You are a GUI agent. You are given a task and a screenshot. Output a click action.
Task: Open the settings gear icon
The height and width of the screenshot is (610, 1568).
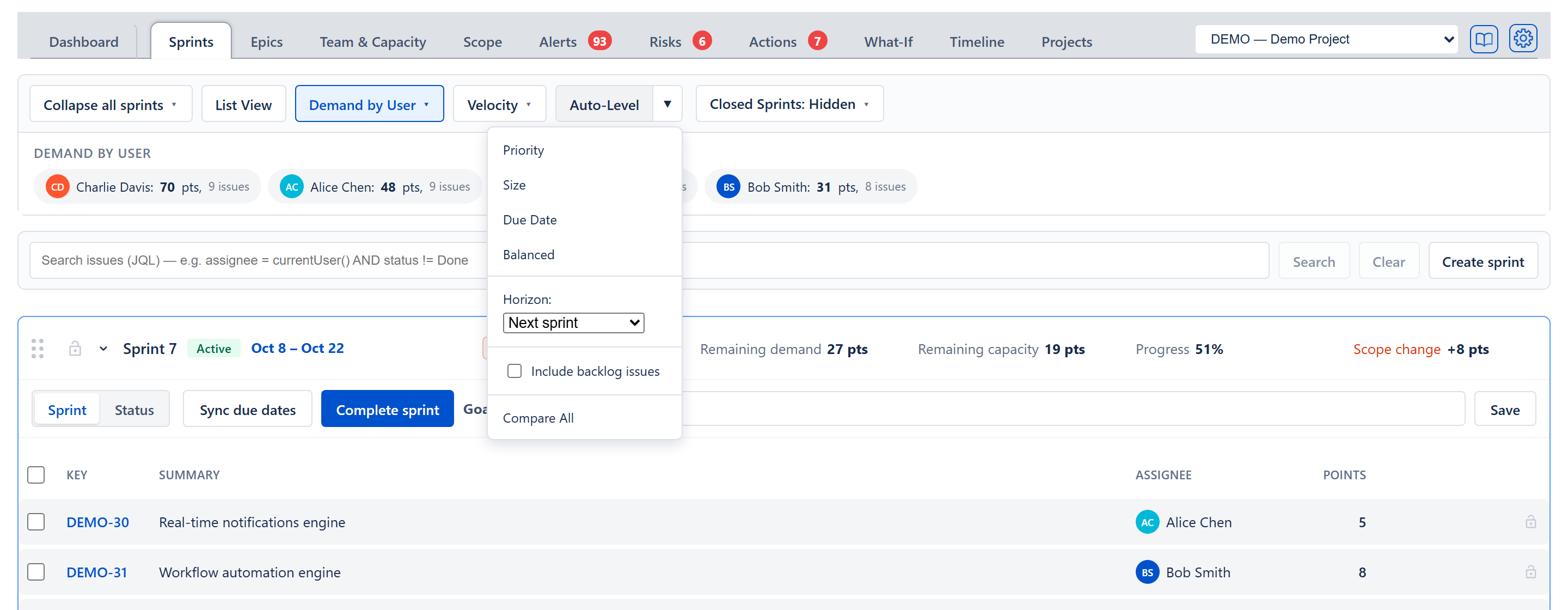pos(1523,39)
